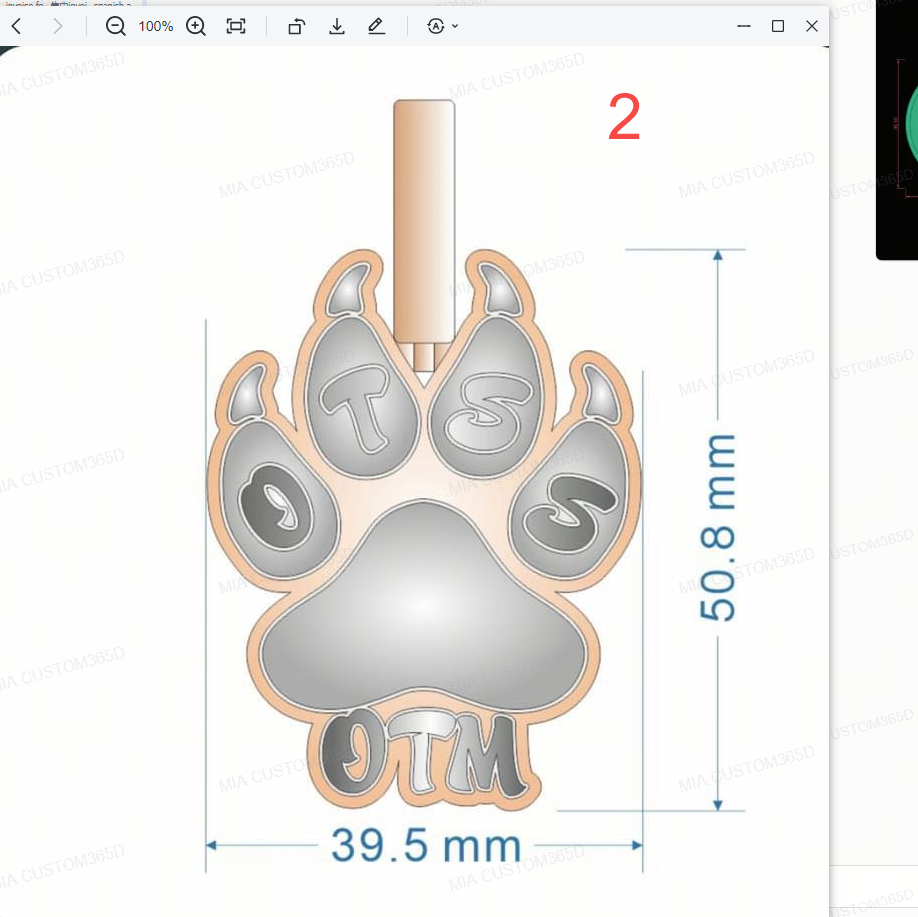Expand the text recognition dropdown arrow
The height and width of the screenshot is (917, 918).
click(x=456, y=26)
